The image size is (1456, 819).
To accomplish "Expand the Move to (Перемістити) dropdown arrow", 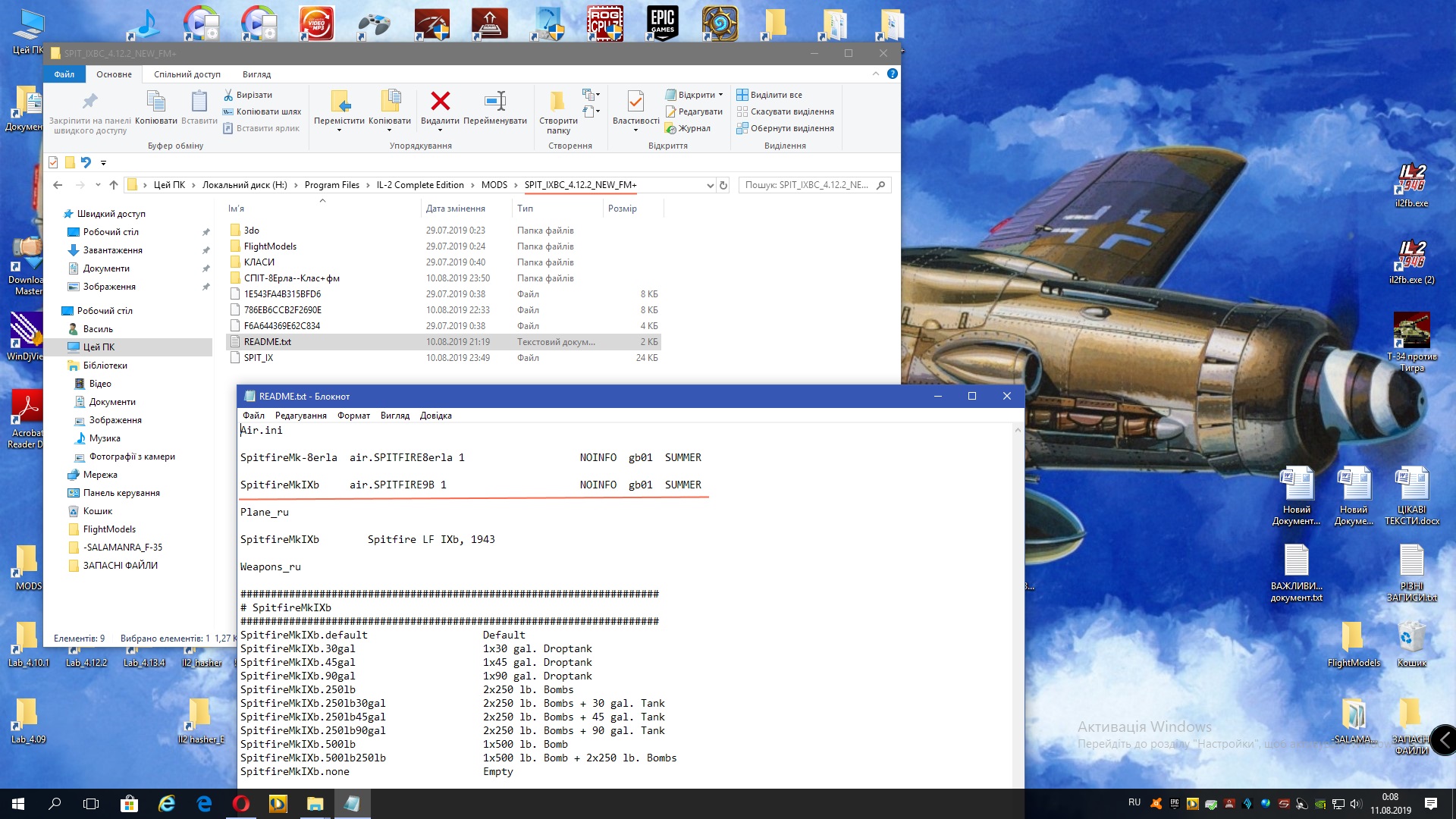I will pyautogui.click(x=339, y=130).
